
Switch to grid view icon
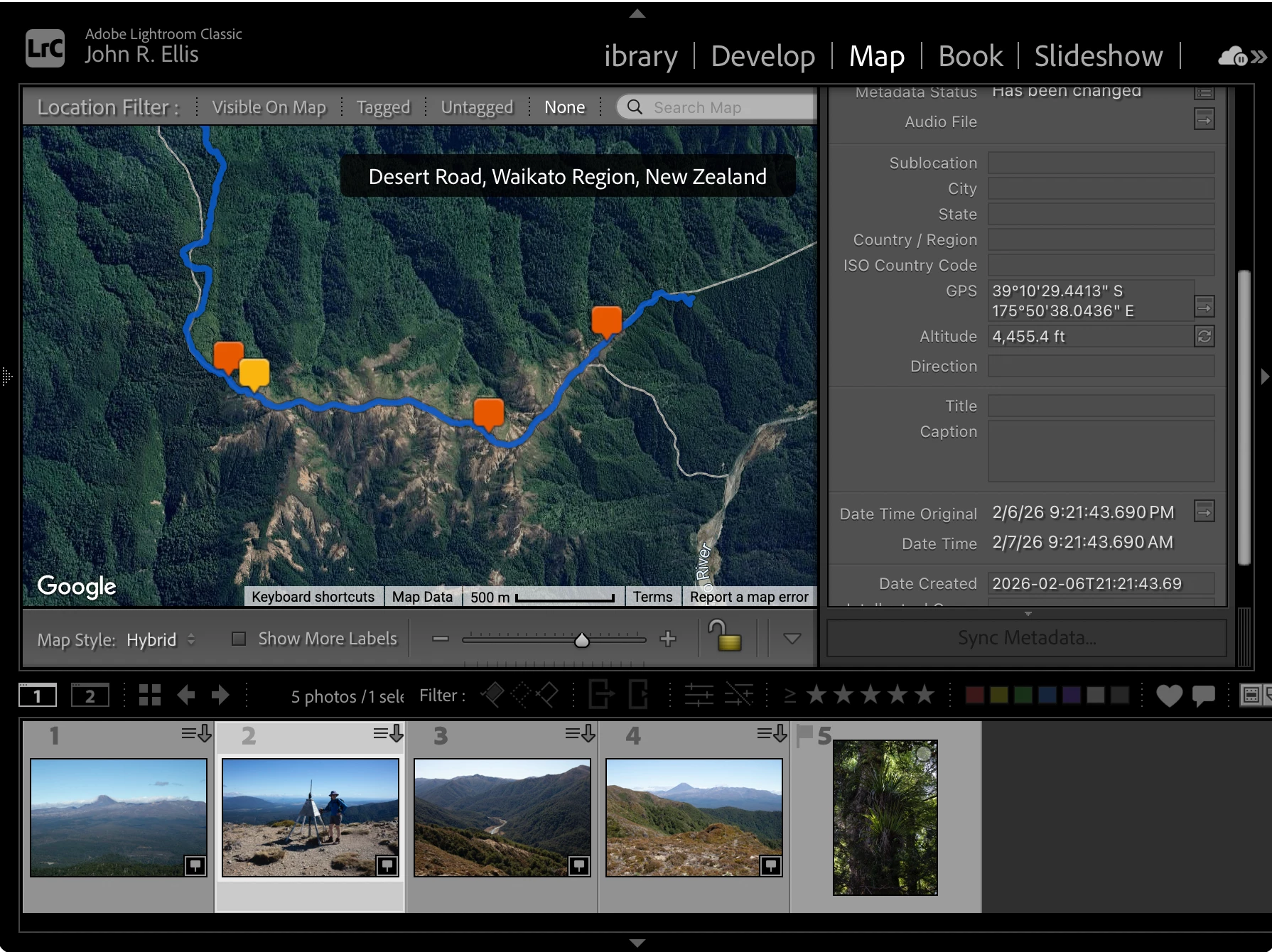150,695
